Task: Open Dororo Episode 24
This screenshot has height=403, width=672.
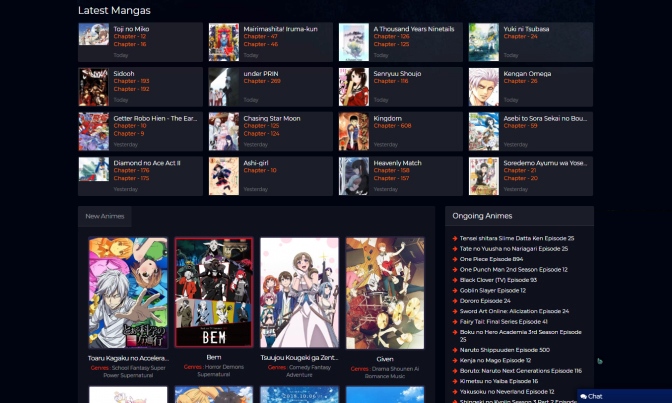Action: 485,301
